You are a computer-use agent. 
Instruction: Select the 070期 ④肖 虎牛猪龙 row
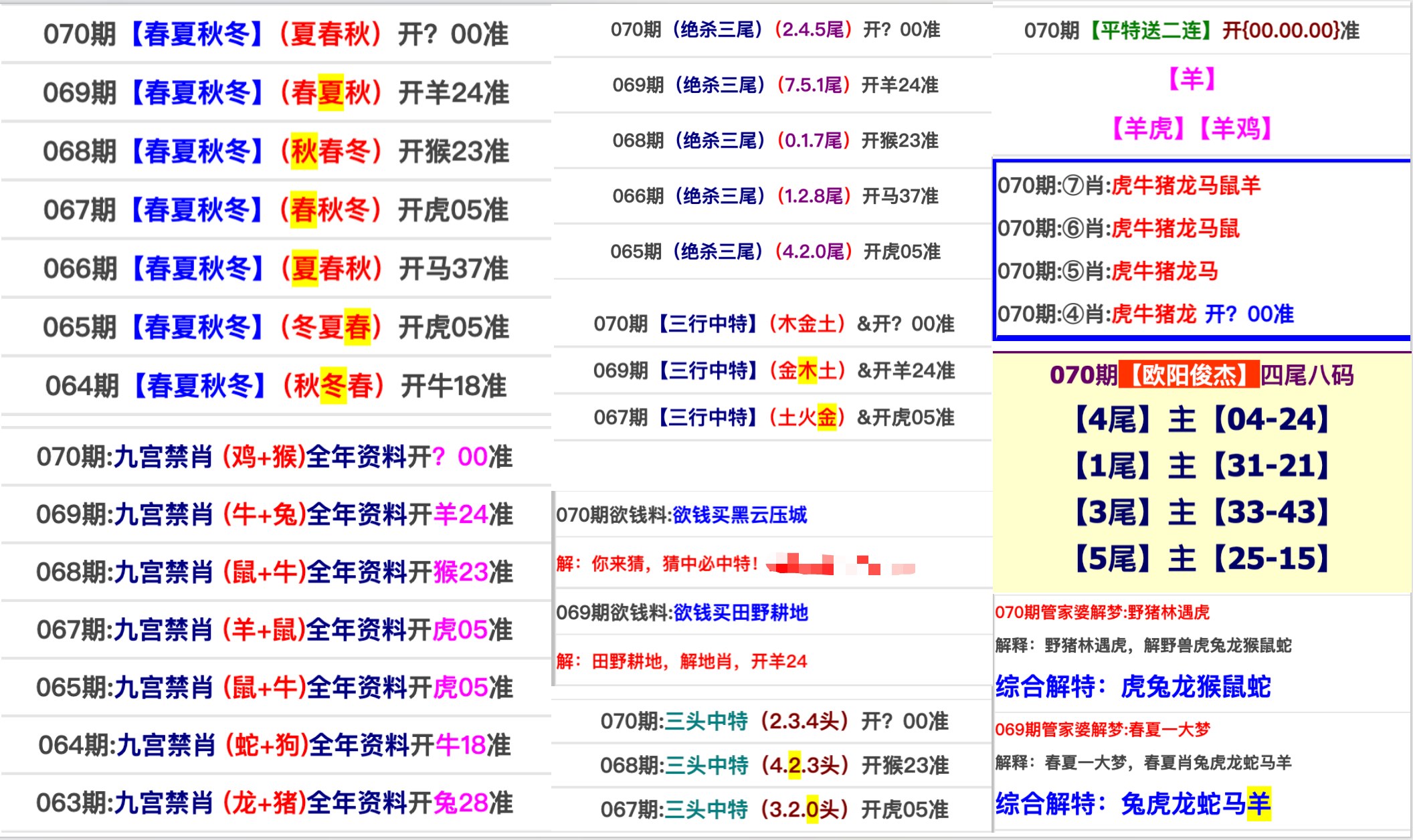click(x=1145, y=314)
